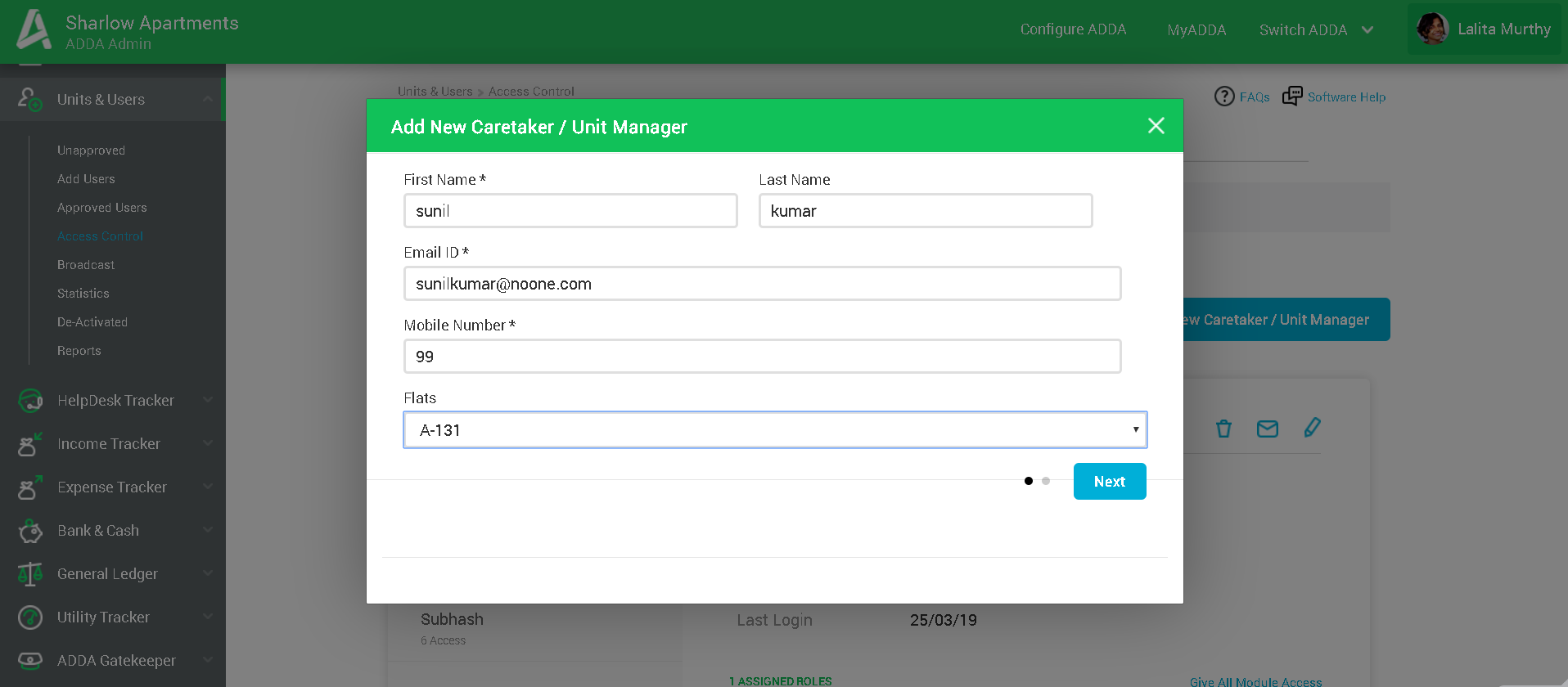The image size is (1568, 687).
Task: Click New Caretaker / Unit Manager button
Action: coord(1286,320)
